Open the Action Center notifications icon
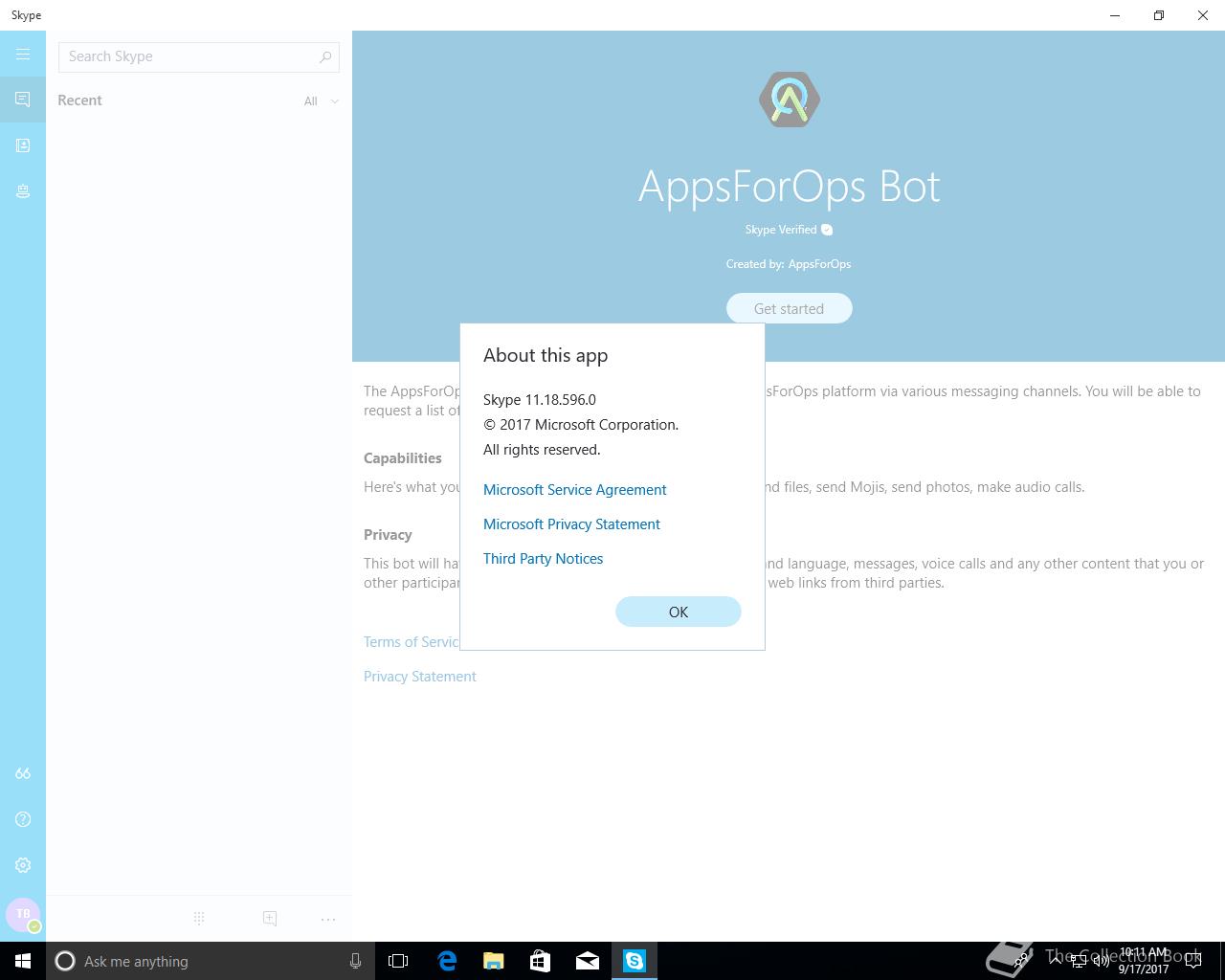The image size is (1225, 980). pyautogui.click(x=1193, y=961)
